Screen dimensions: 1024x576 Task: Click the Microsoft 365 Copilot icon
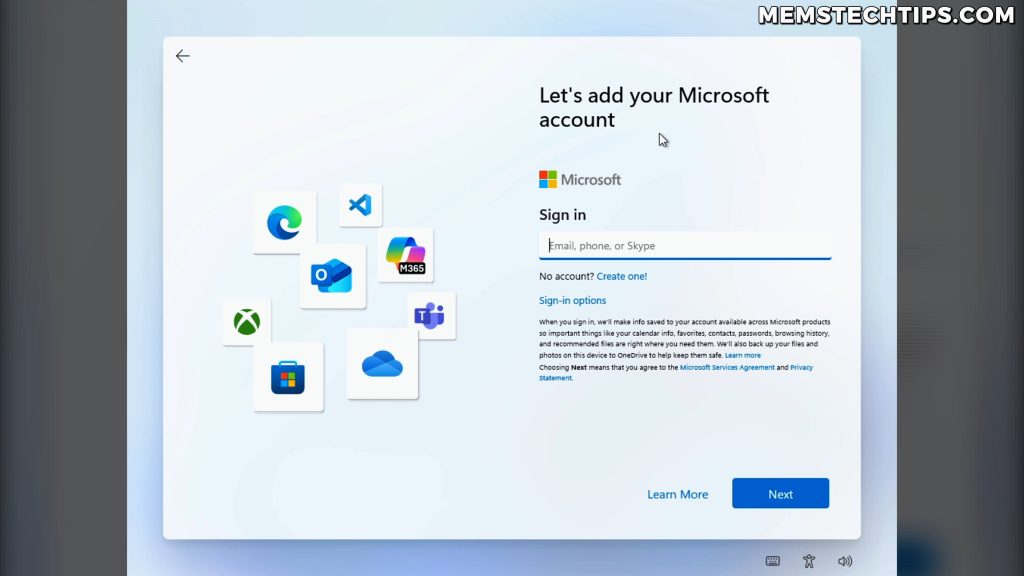coord(405,255)
